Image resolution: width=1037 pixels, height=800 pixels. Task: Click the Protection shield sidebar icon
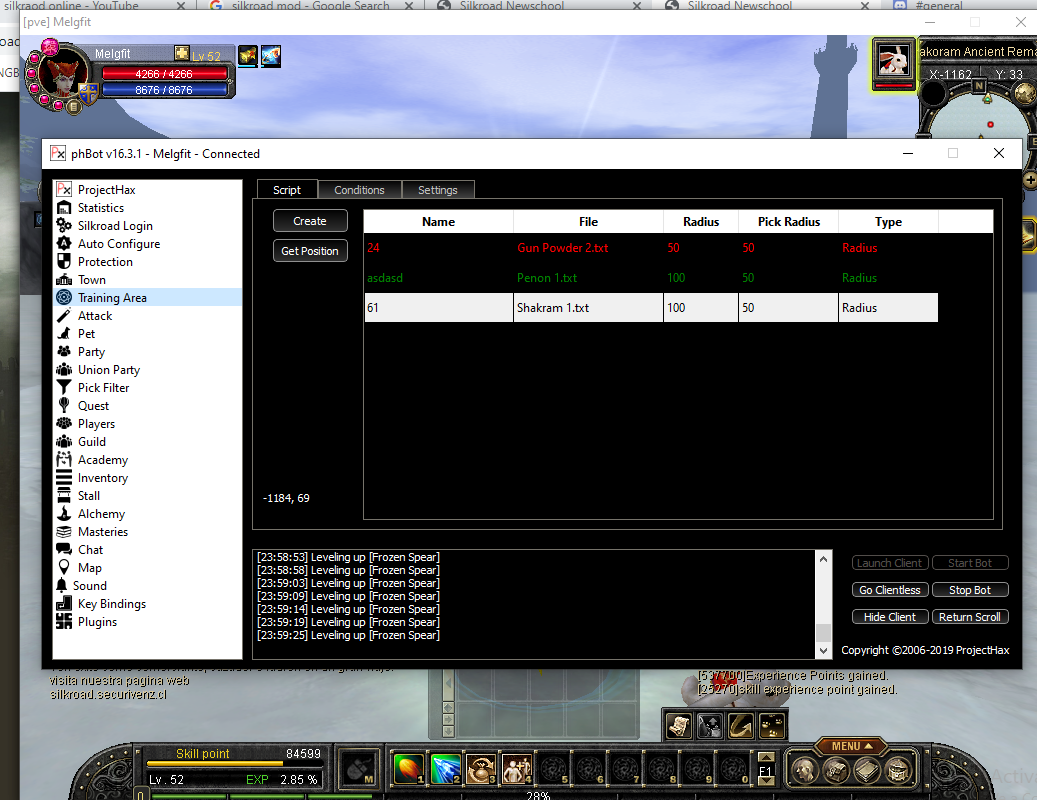point(64,262)
